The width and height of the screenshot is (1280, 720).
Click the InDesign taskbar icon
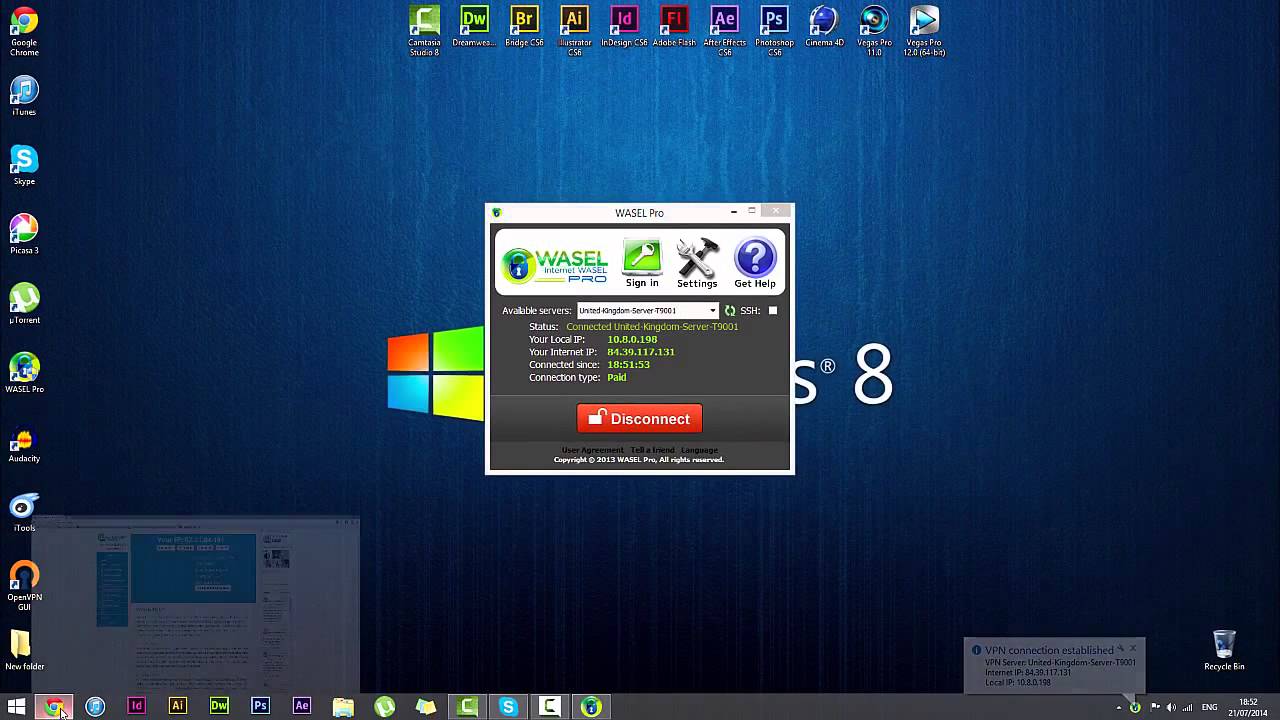click(136, 707)
